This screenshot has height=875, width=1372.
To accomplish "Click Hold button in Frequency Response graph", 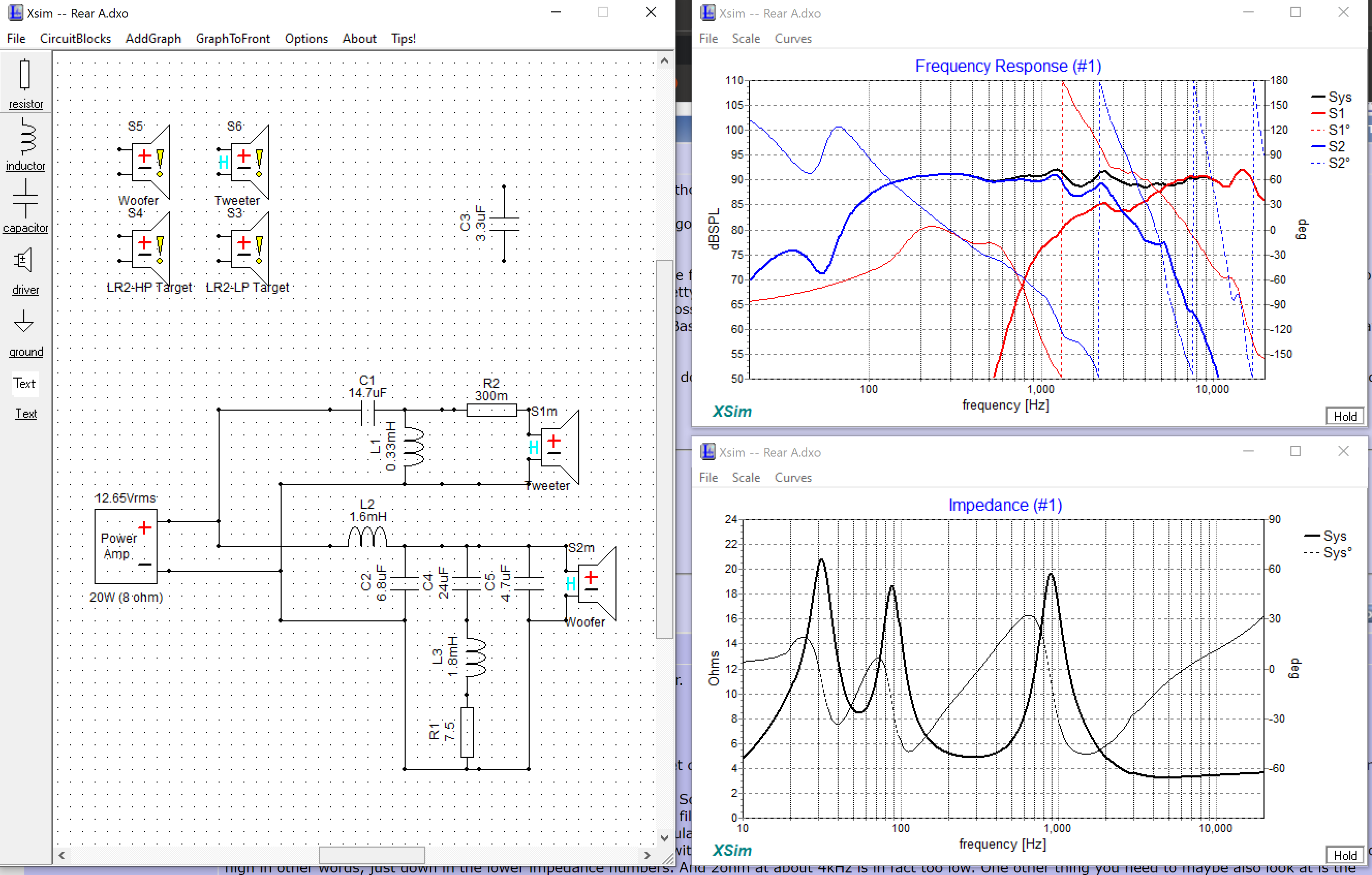I will coord(1345,416).
